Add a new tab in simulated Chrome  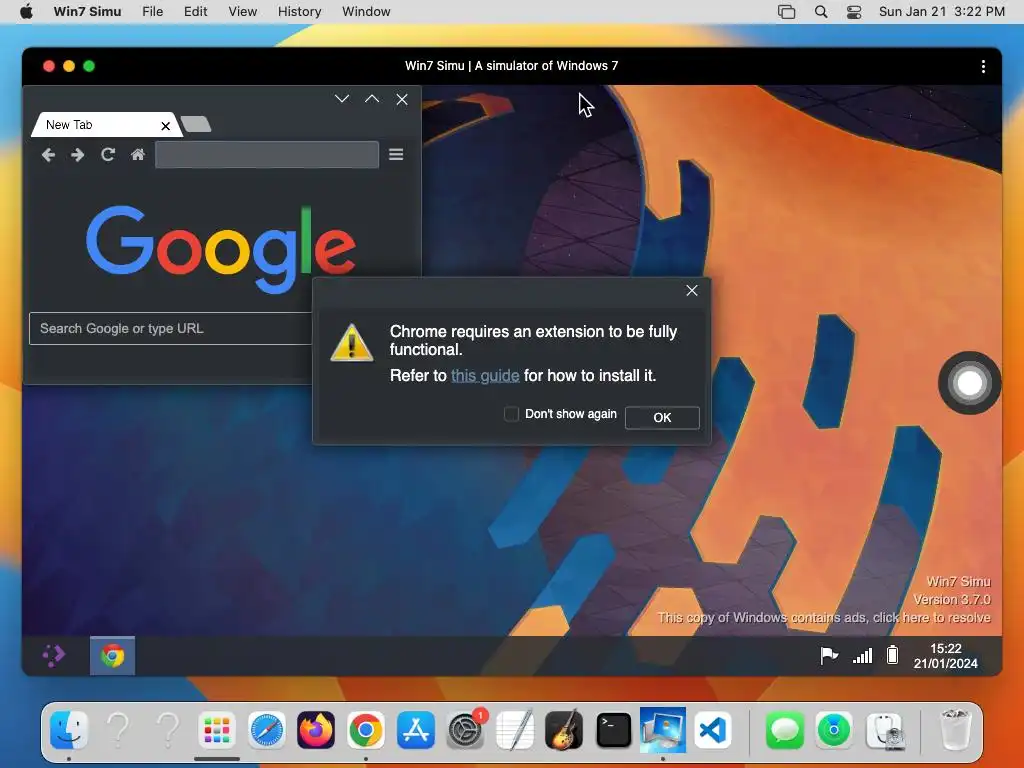click(x=196, y=123)
